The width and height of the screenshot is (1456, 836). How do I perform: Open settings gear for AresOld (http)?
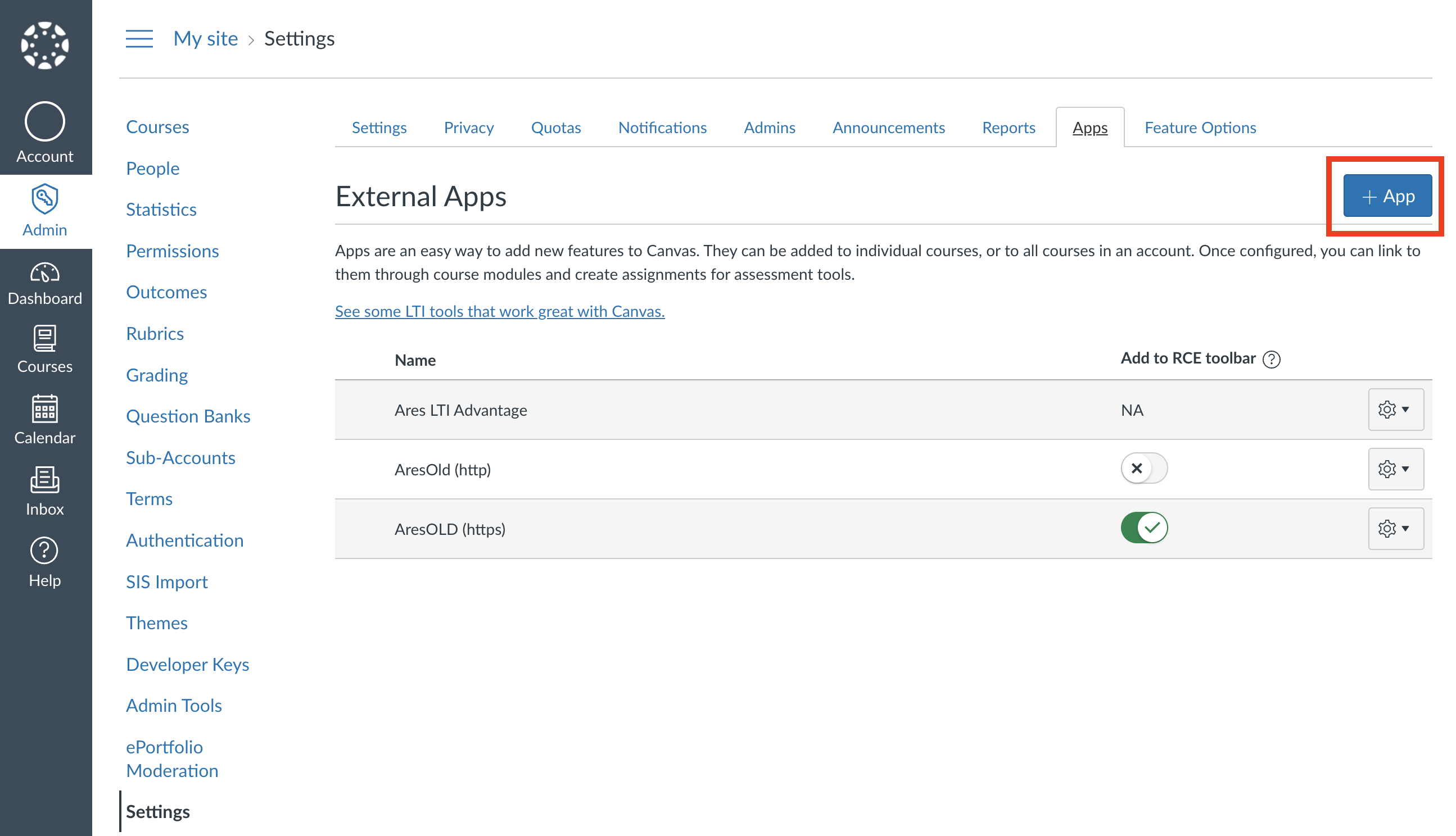coord(1395,469)
